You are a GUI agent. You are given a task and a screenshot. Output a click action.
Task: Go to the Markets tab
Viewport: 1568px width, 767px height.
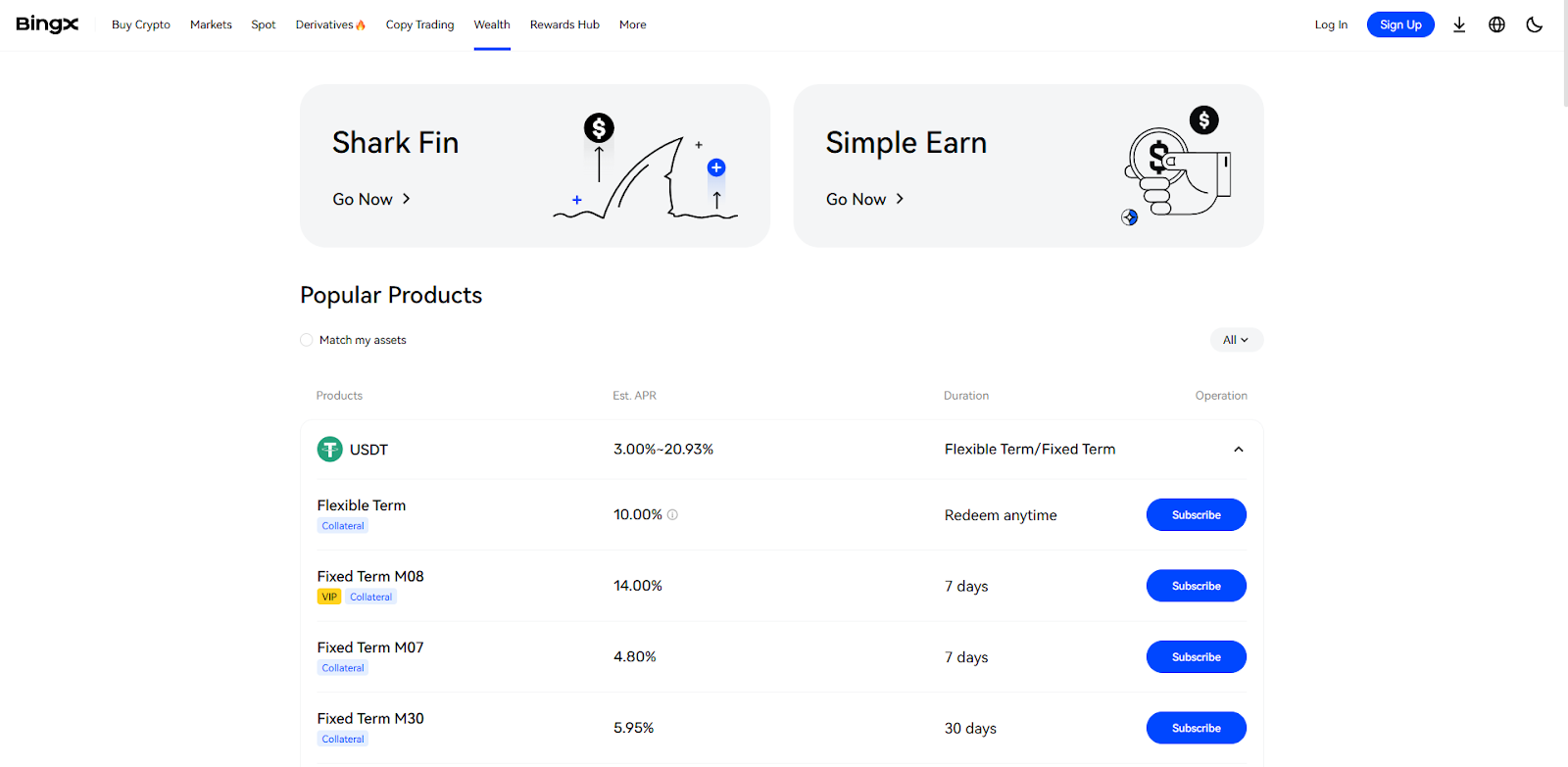(x=211, y=24)
